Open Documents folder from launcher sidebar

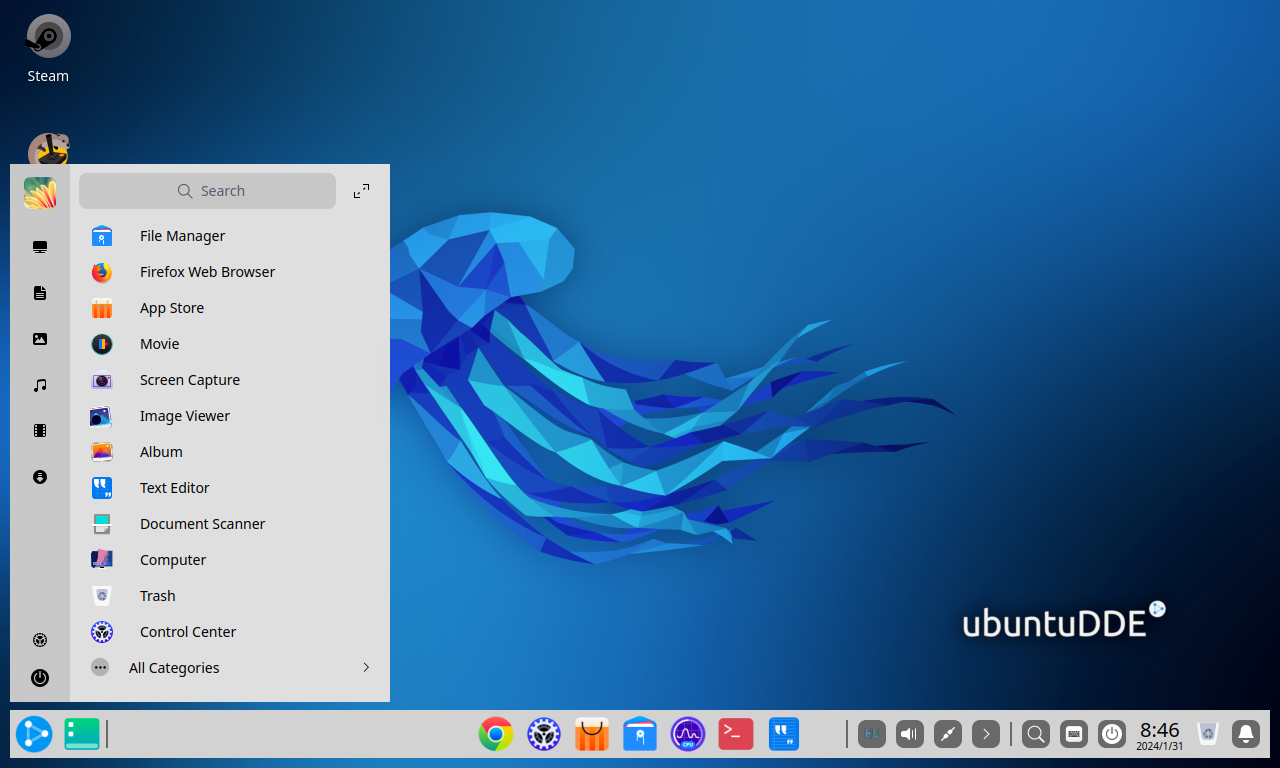tap(40, 293)
